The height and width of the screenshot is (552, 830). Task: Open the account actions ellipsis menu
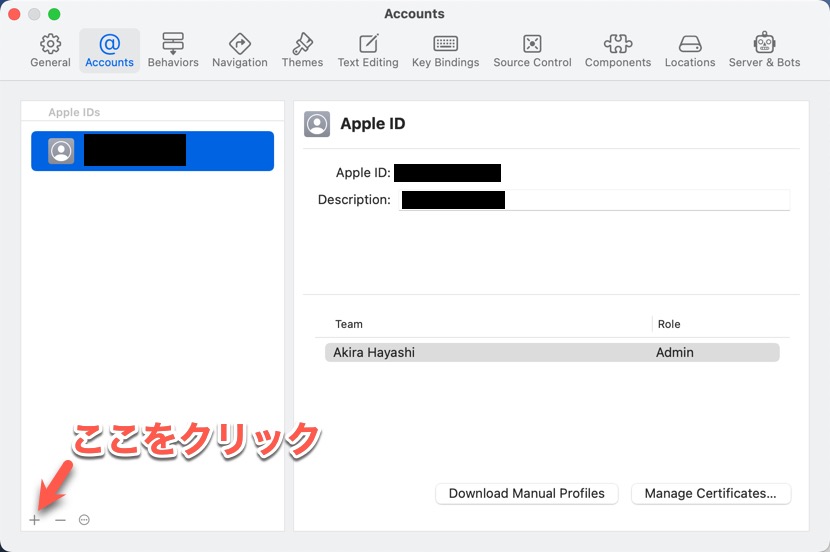pyautogui.click(x=84, y=520)
